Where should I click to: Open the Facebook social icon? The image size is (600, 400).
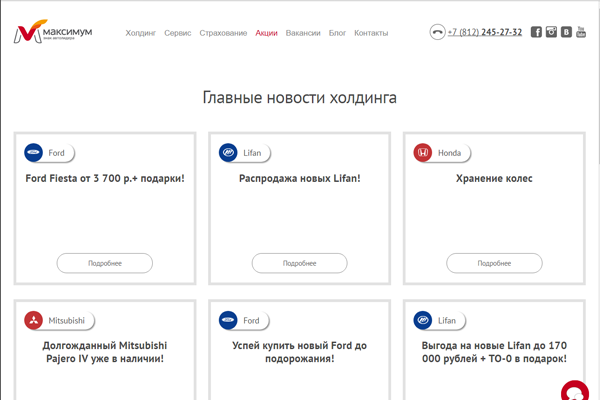pos(536,32)
